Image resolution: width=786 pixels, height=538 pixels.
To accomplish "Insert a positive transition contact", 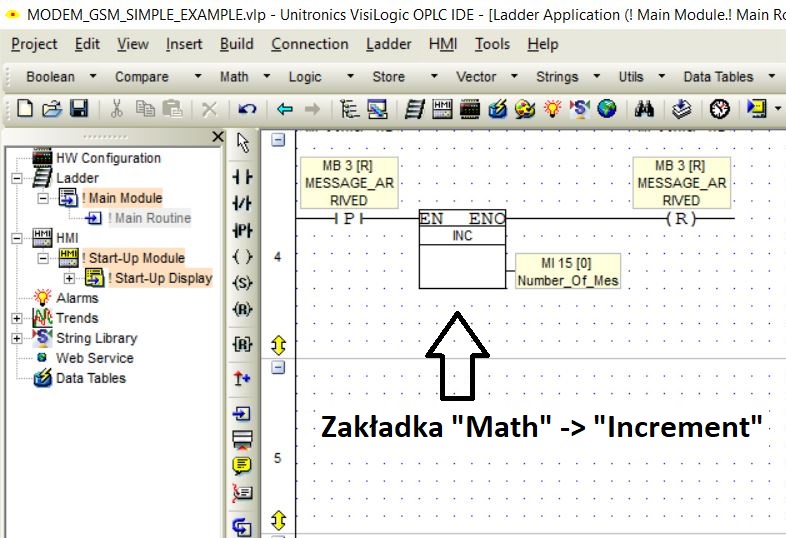I will click(243, 230).
